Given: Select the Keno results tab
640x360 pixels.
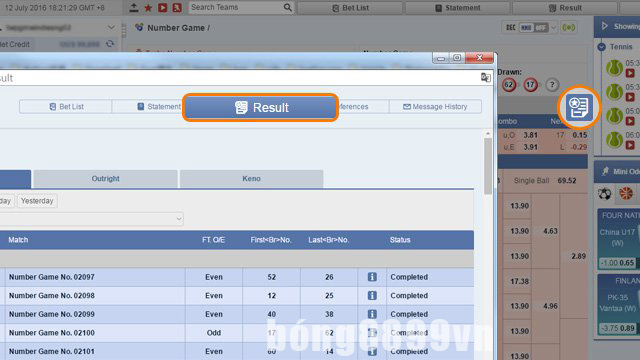Looking at the screenshot, I should point(251,179).
